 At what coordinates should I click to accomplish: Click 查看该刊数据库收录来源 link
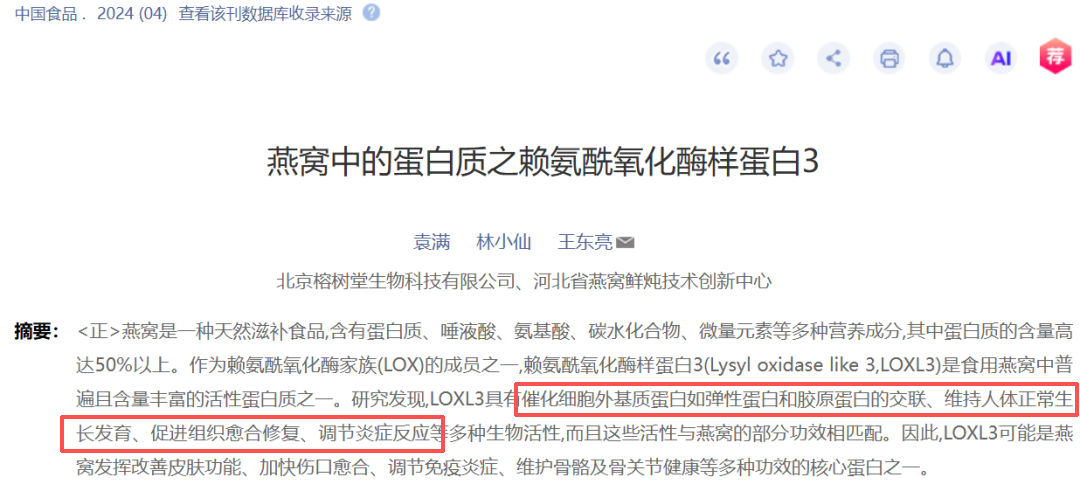pyautogui.click(x=265, y=14)
